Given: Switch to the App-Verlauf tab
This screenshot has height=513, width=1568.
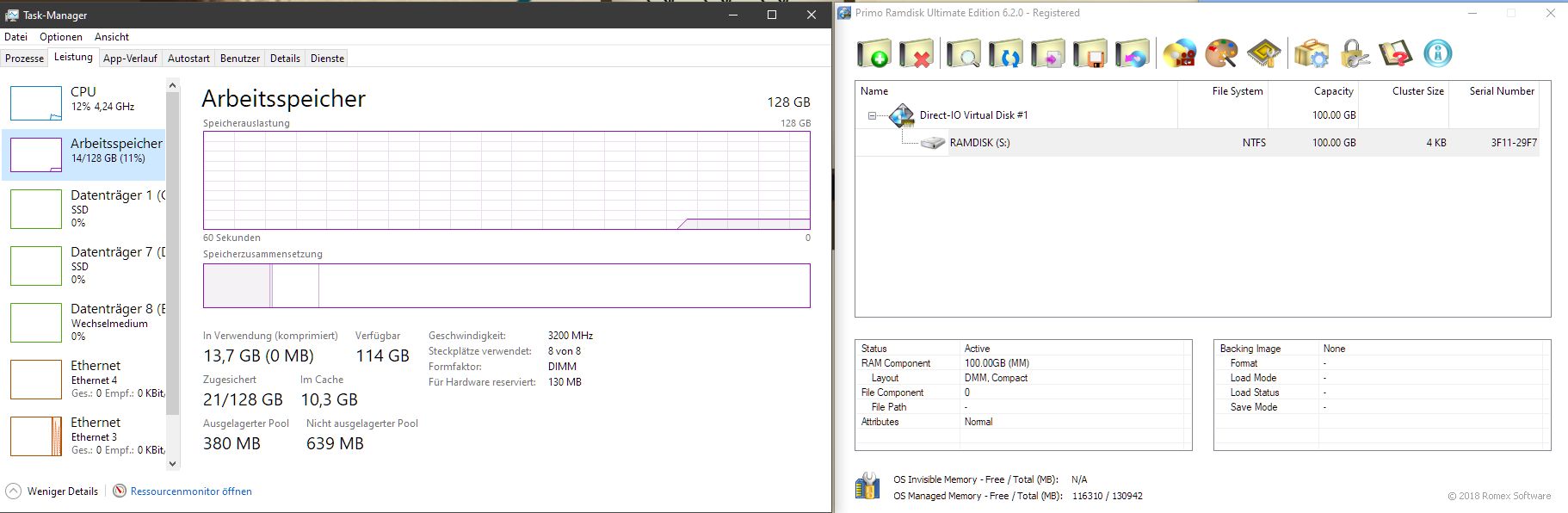Looking at the screenshot, I should pyautogui.click(x=130, y=59).
